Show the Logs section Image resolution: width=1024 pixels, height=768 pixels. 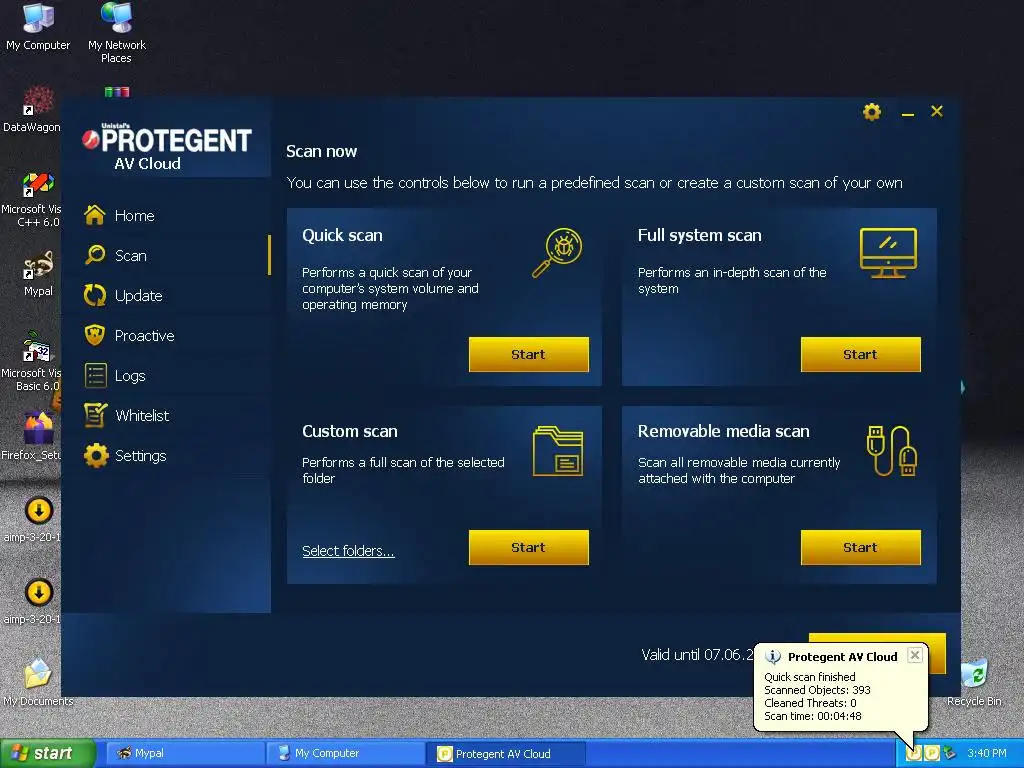point(130,376)
